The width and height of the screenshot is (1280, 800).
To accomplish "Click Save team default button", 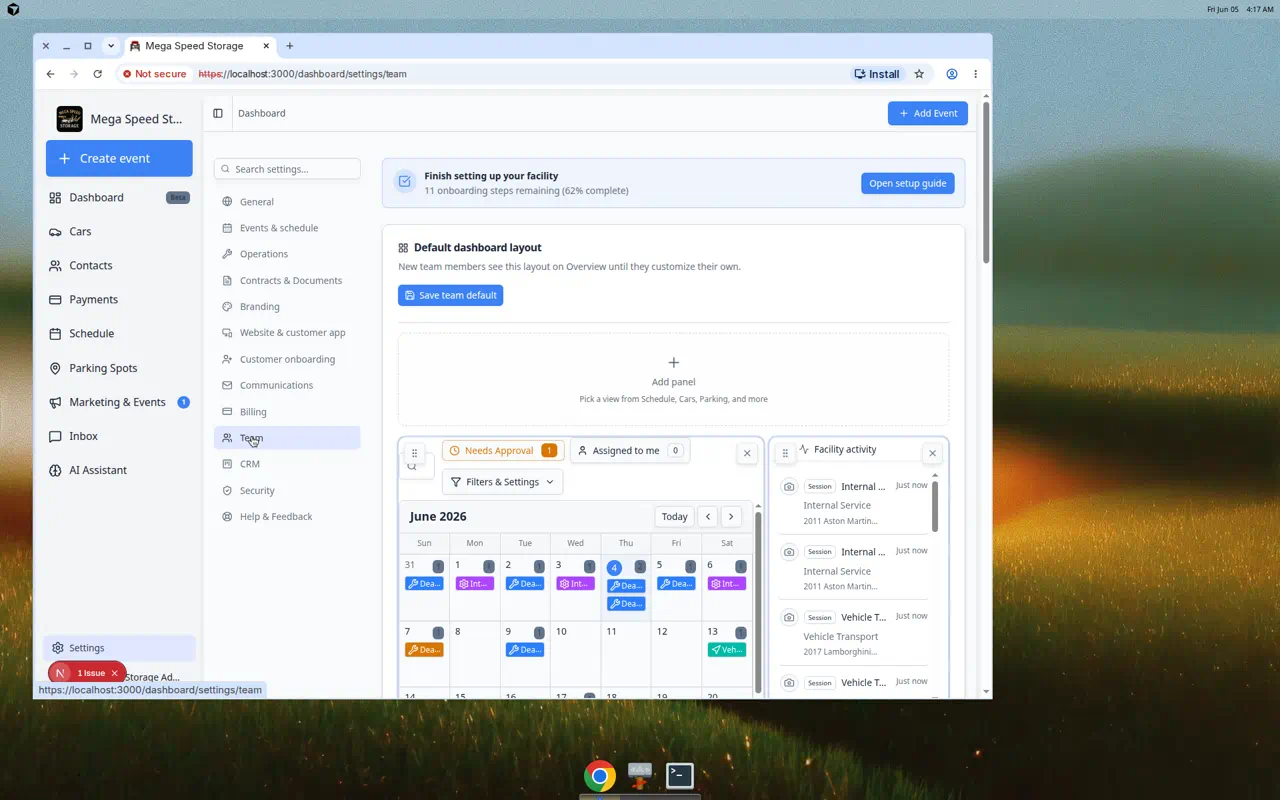I will 450,295.
